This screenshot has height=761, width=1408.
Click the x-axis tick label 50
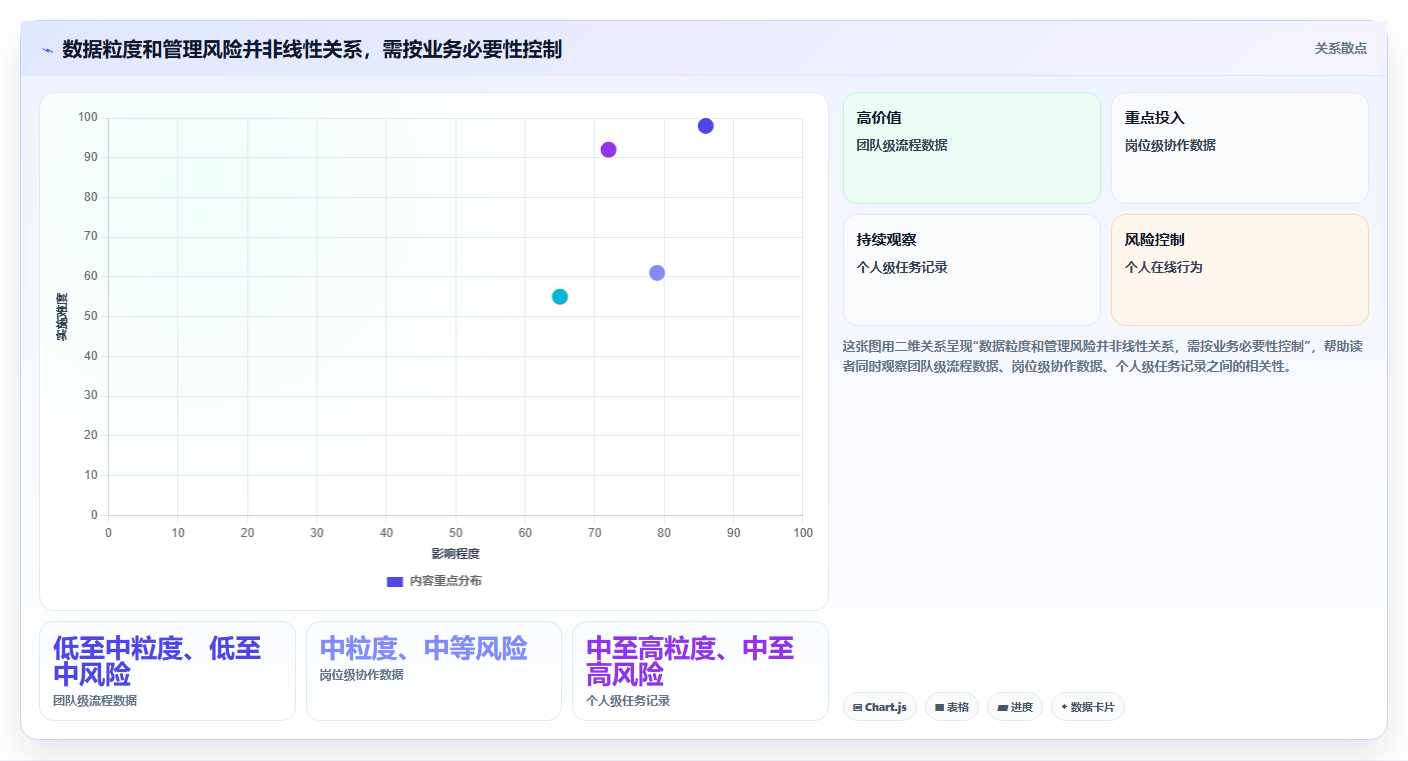click(x=456, y=533)
